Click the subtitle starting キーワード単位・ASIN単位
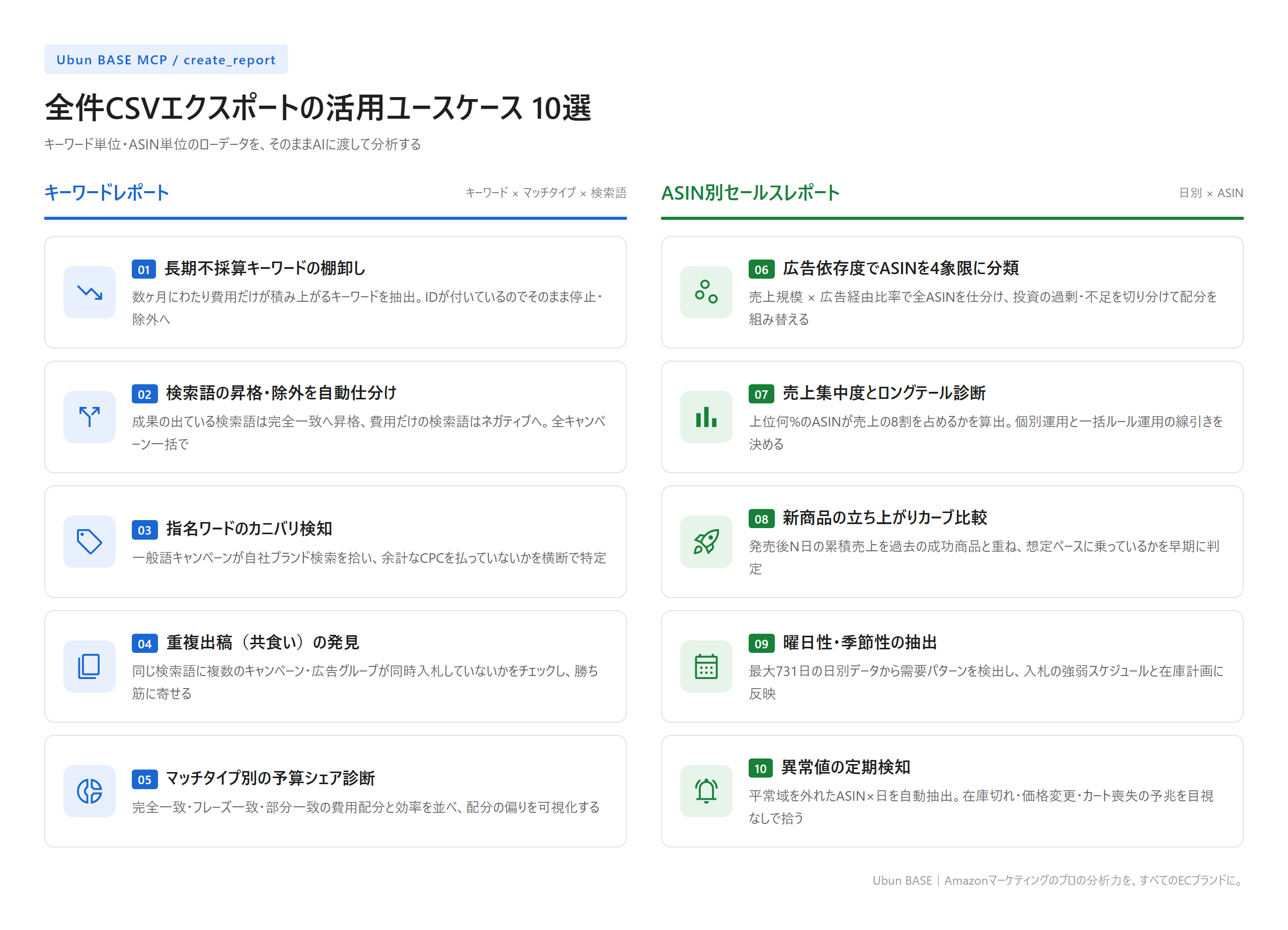This screenshot has height=930, width=1288. coord(233,144)
